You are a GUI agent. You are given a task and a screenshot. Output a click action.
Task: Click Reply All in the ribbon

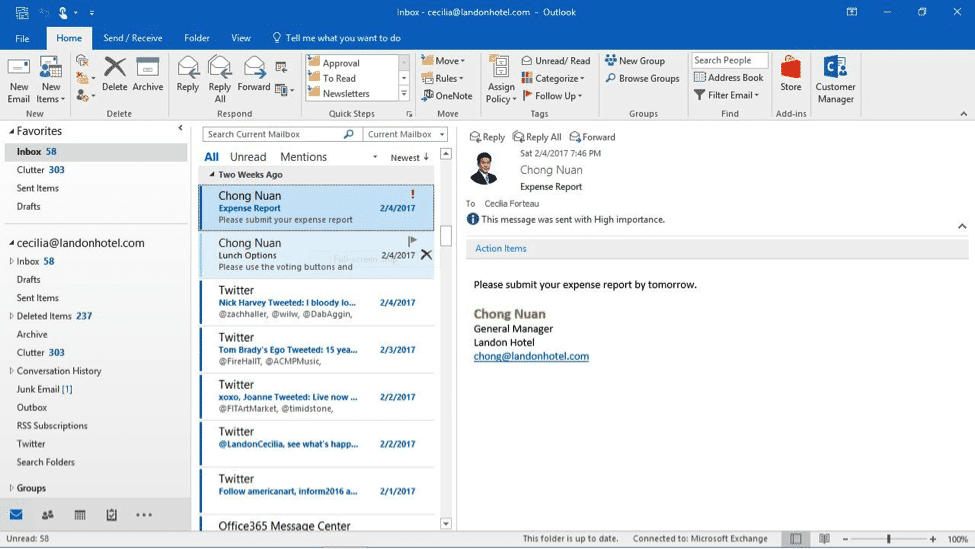click(x=220, y=78)
